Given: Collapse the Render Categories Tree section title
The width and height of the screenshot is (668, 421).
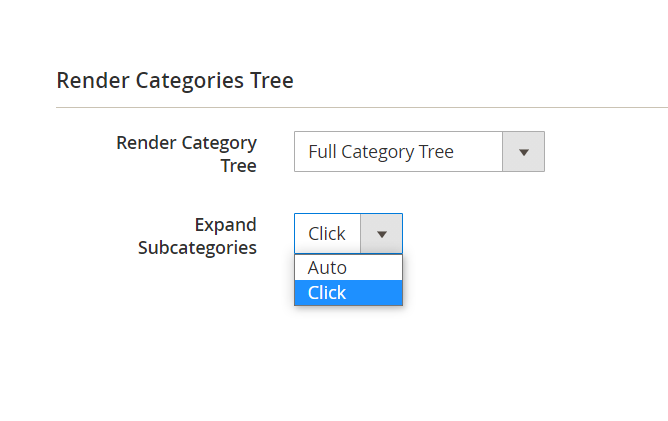Looking at the screenshot, I should point(175,80).
